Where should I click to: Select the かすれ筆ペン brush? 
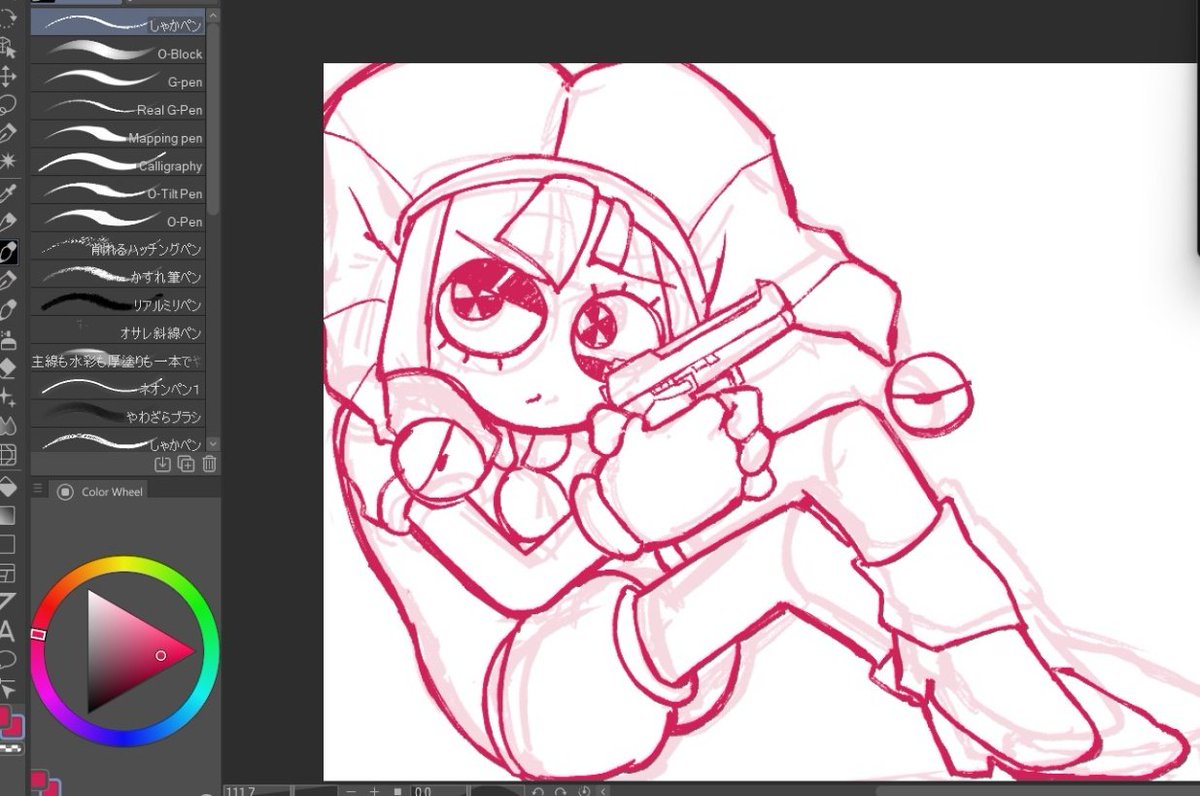[118, 274]
